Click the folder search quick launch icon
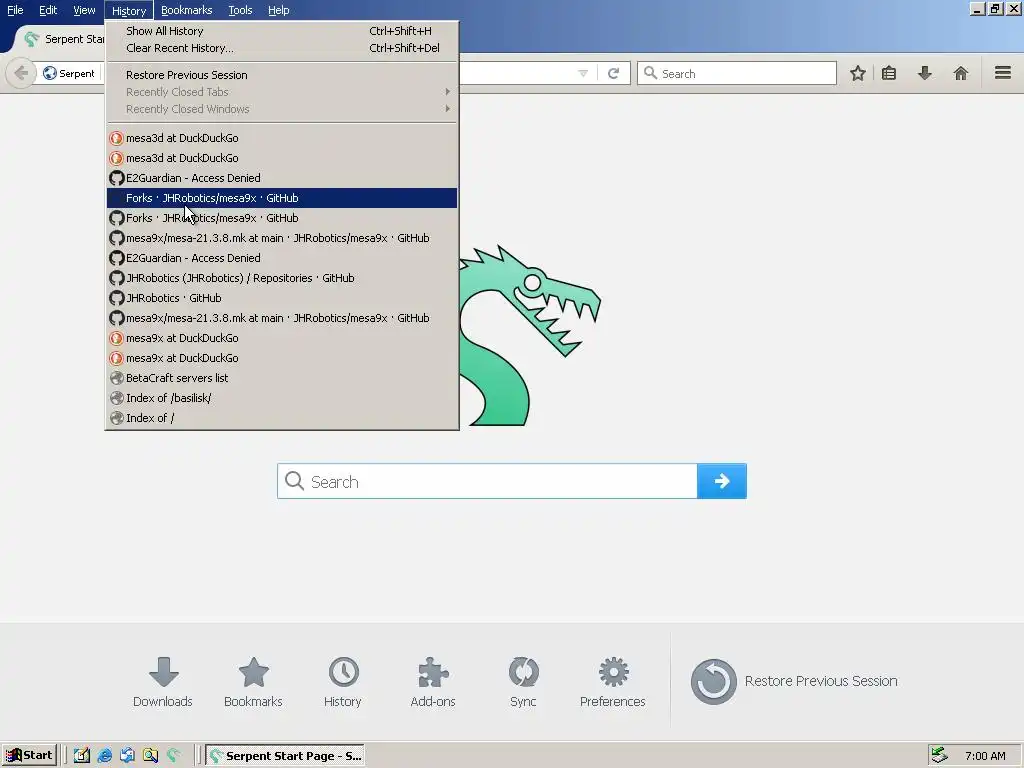Image resolution: width=1024 pixels, height=768 pixels. (150, 756)
